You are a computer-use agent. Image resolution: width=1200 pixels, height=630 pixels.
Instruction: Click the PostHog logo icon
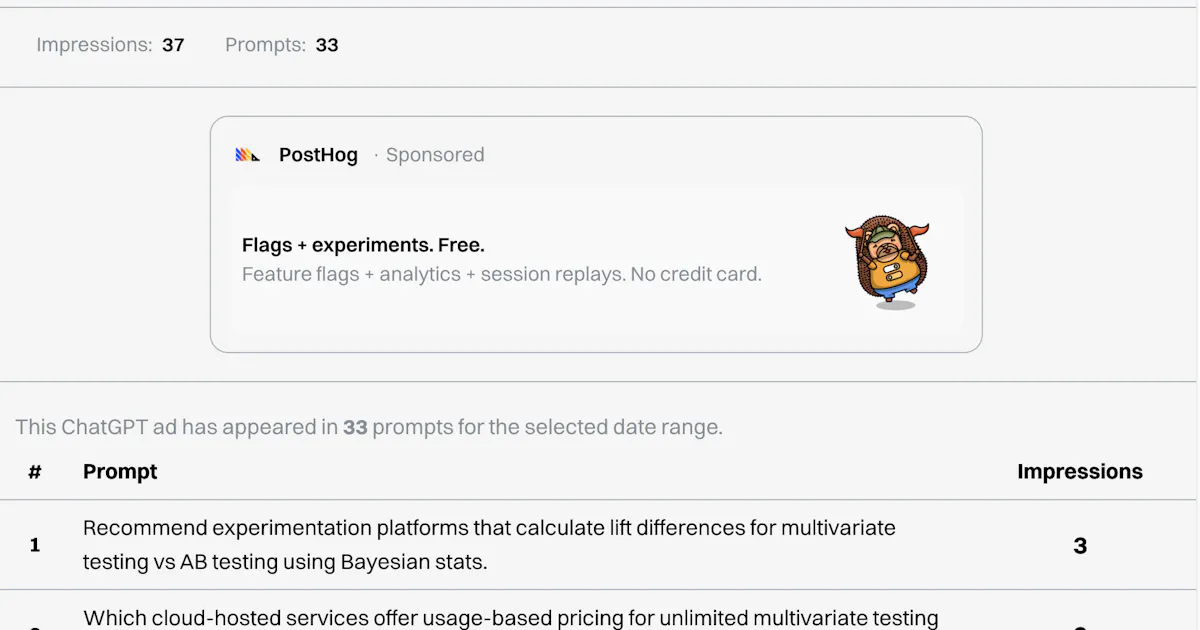248,155
